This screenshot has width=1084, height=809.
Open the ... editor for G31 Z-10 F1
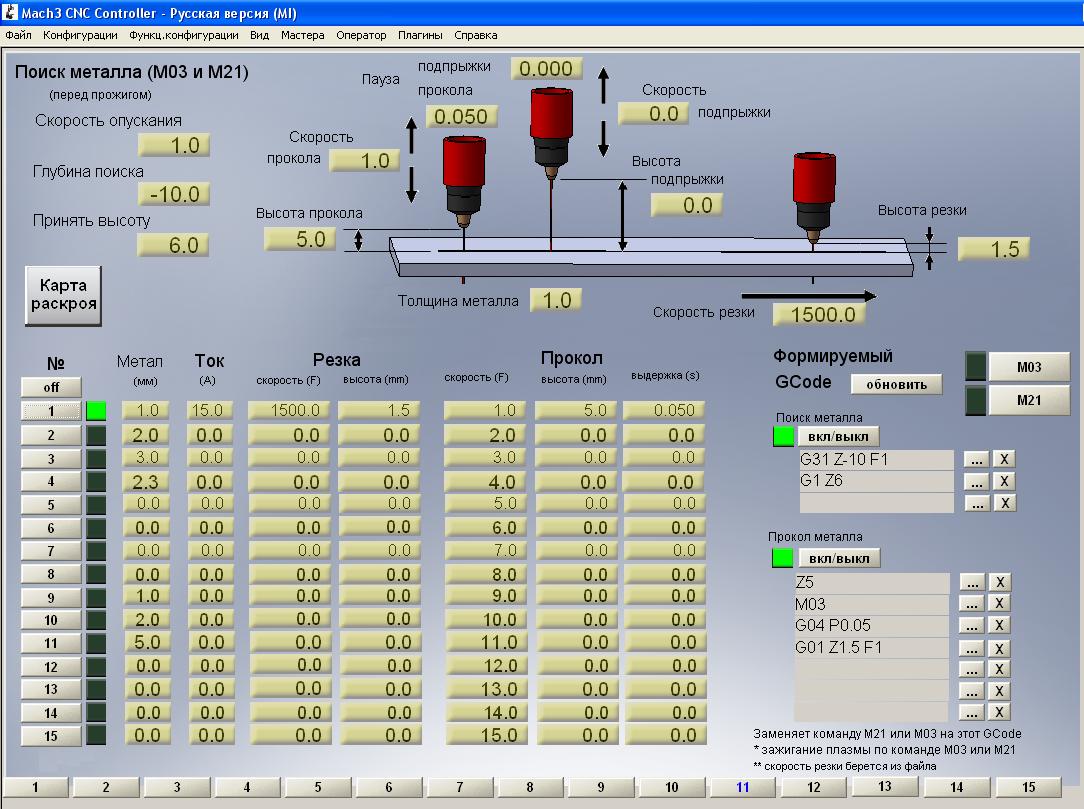pyautogui.click(x=977, y=459)
